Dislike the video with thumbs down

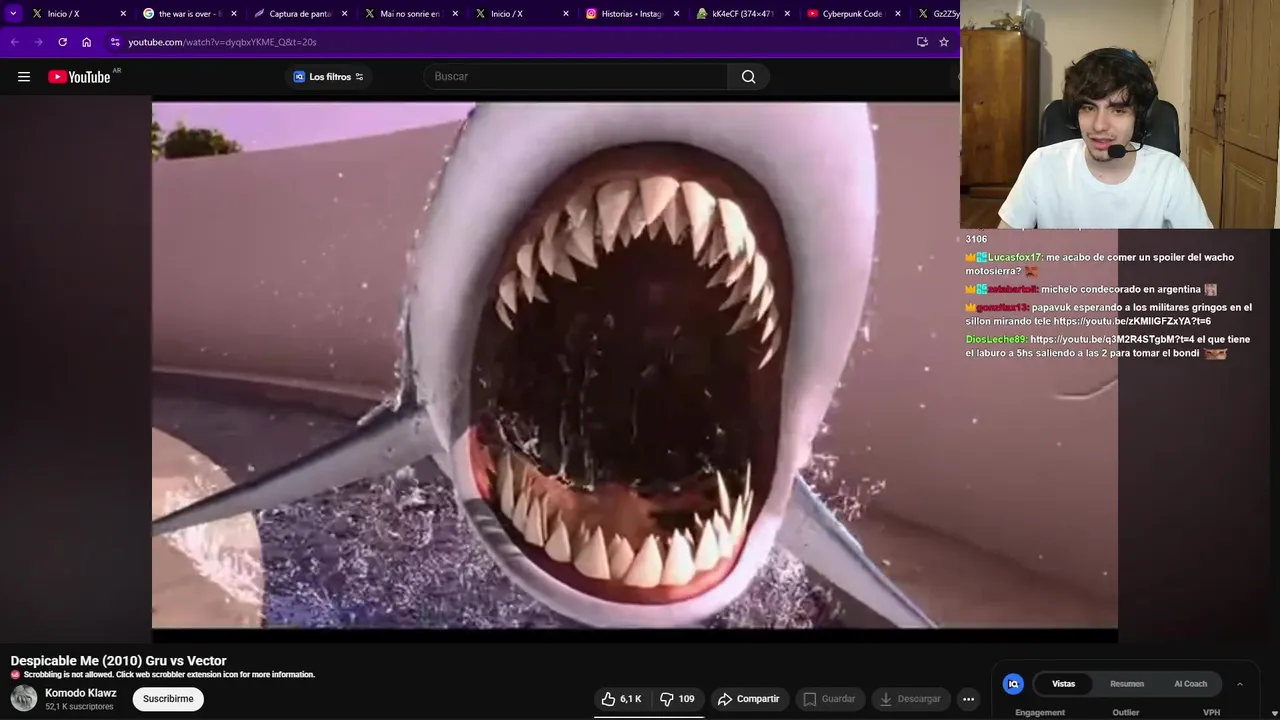(x=677, y=699)
